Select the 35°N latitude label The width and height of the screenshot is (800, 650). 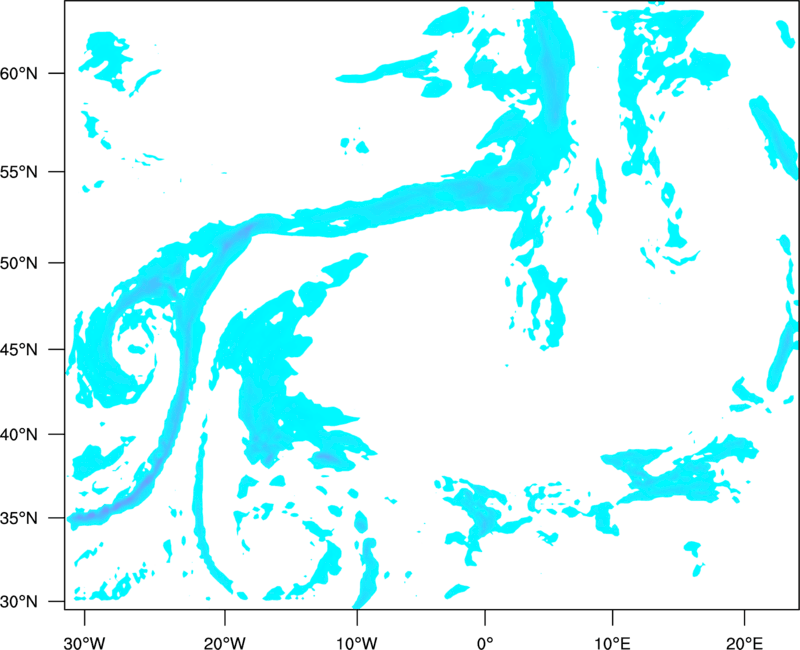pyautogui.click(x=19, y=518)
